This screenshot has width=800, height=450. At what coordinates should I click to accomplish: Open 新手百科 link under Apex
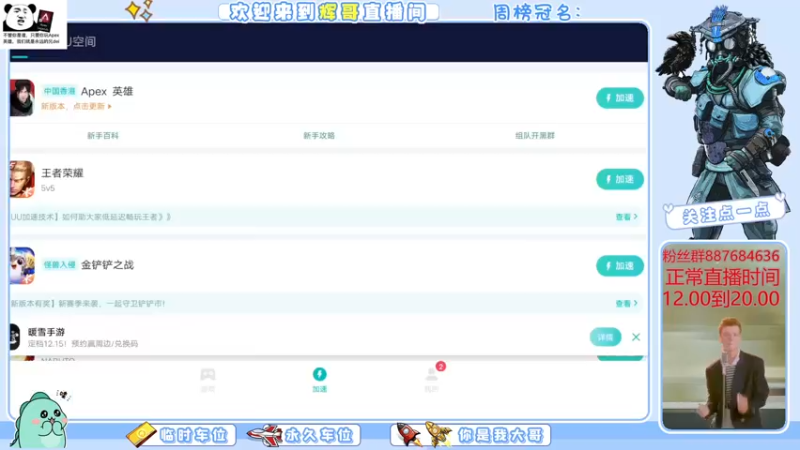coord(103,136)
